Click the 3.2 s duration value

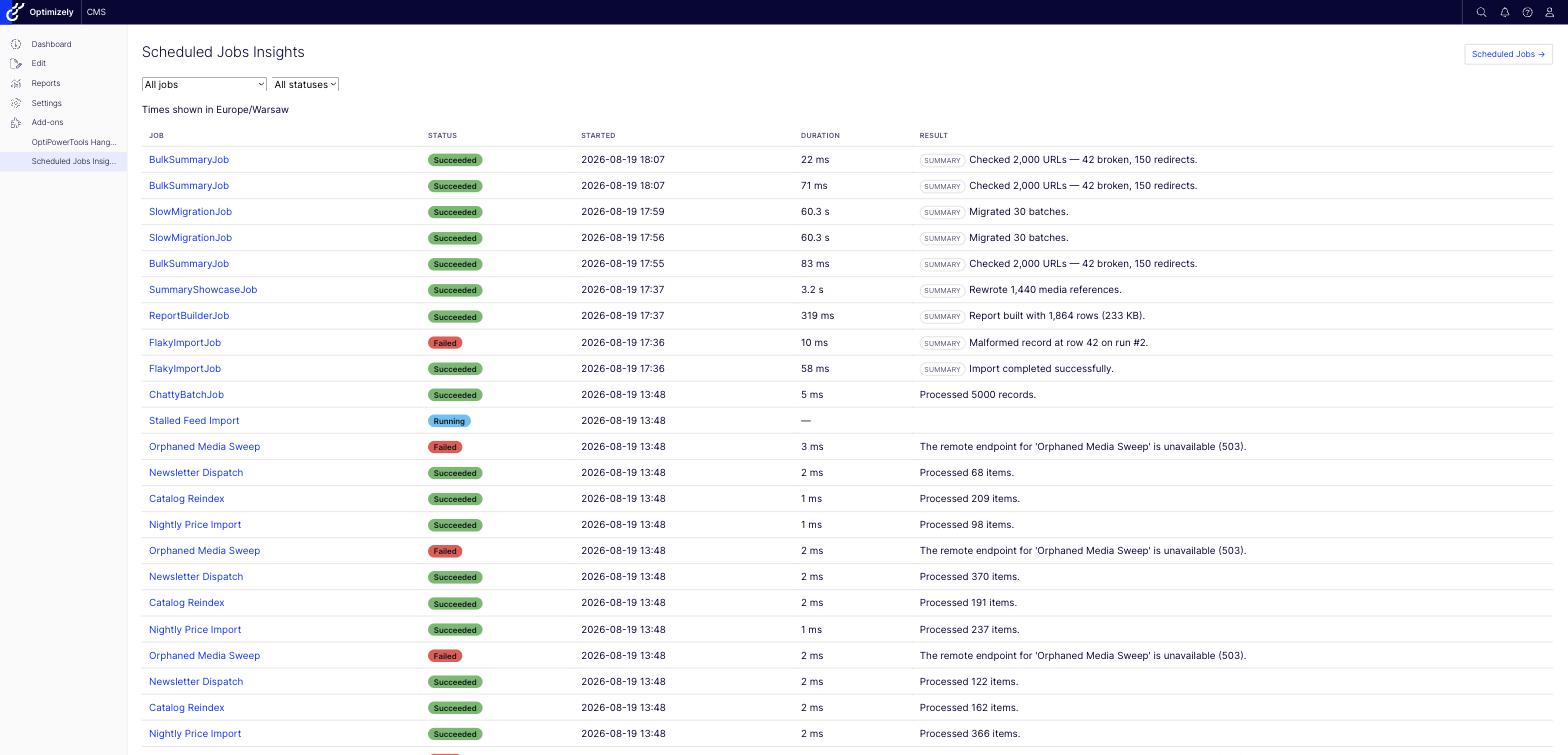pos(812,290)
